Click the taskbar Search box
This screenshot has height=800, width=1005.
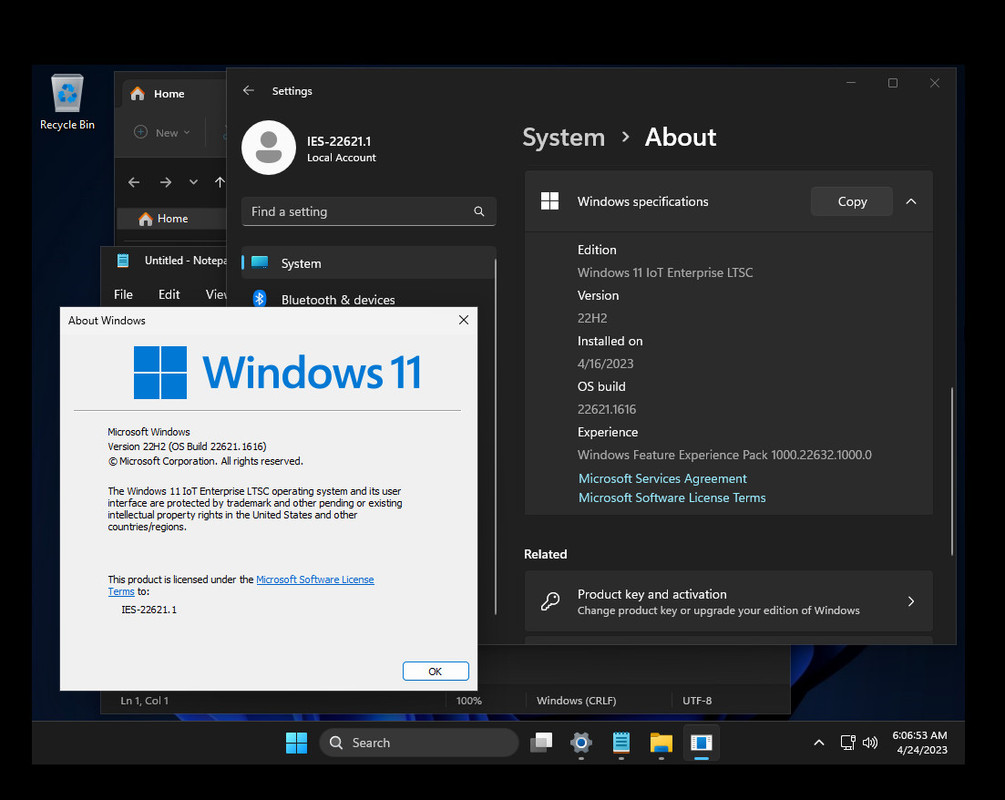point(419,743)
